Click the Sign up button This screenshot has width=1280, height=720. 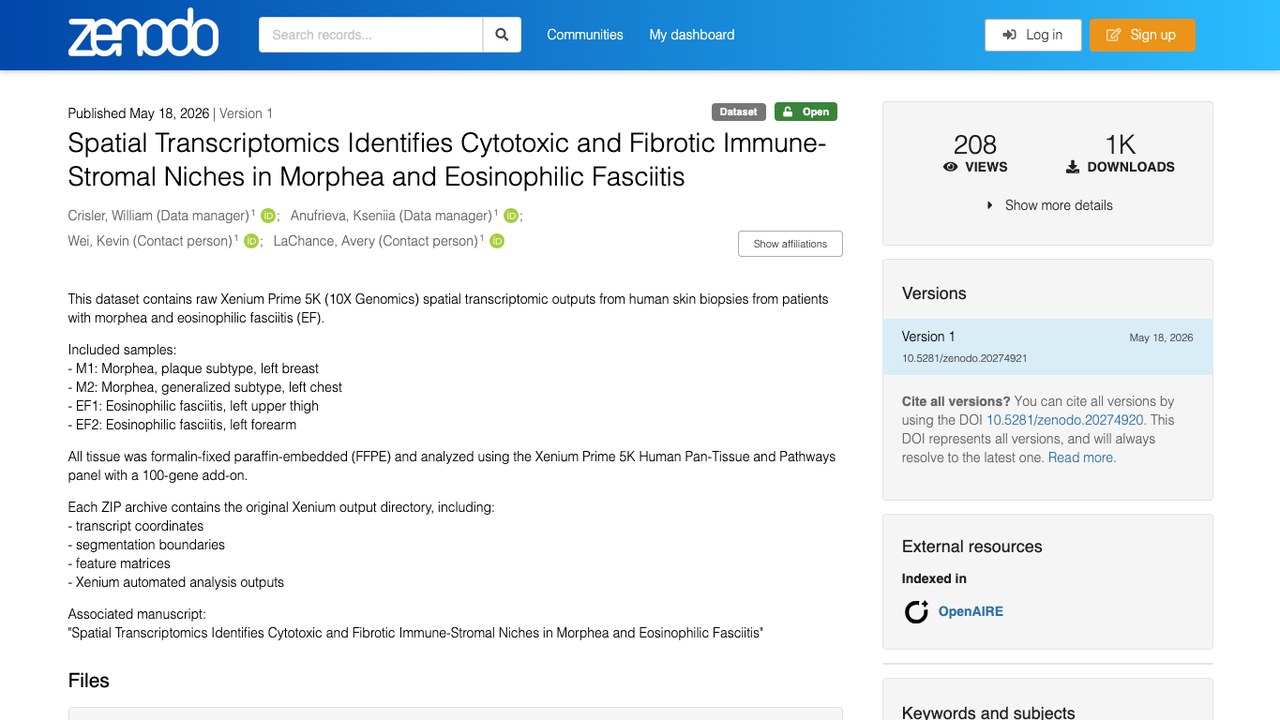[1142, 35]
